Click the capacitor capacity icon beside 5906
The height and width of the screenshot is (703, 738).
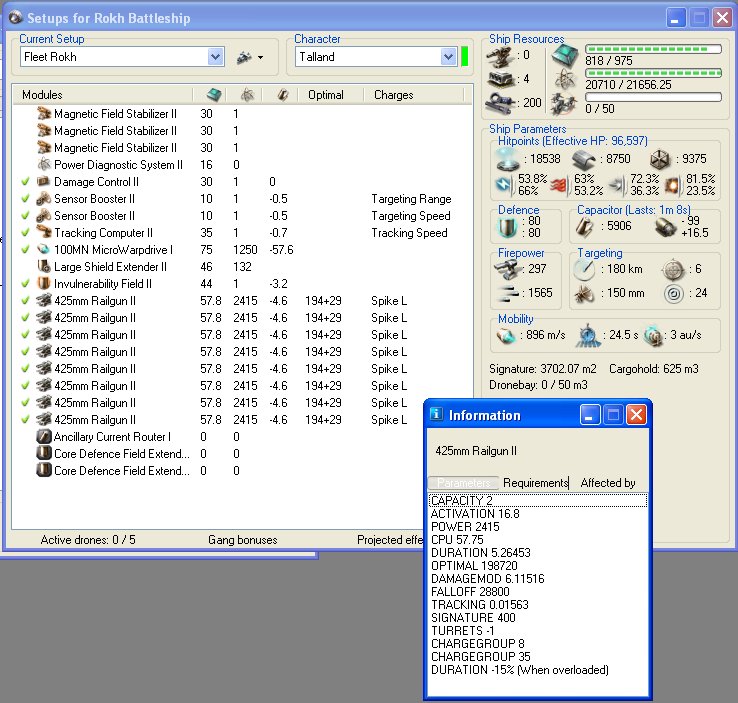(585, 227)
